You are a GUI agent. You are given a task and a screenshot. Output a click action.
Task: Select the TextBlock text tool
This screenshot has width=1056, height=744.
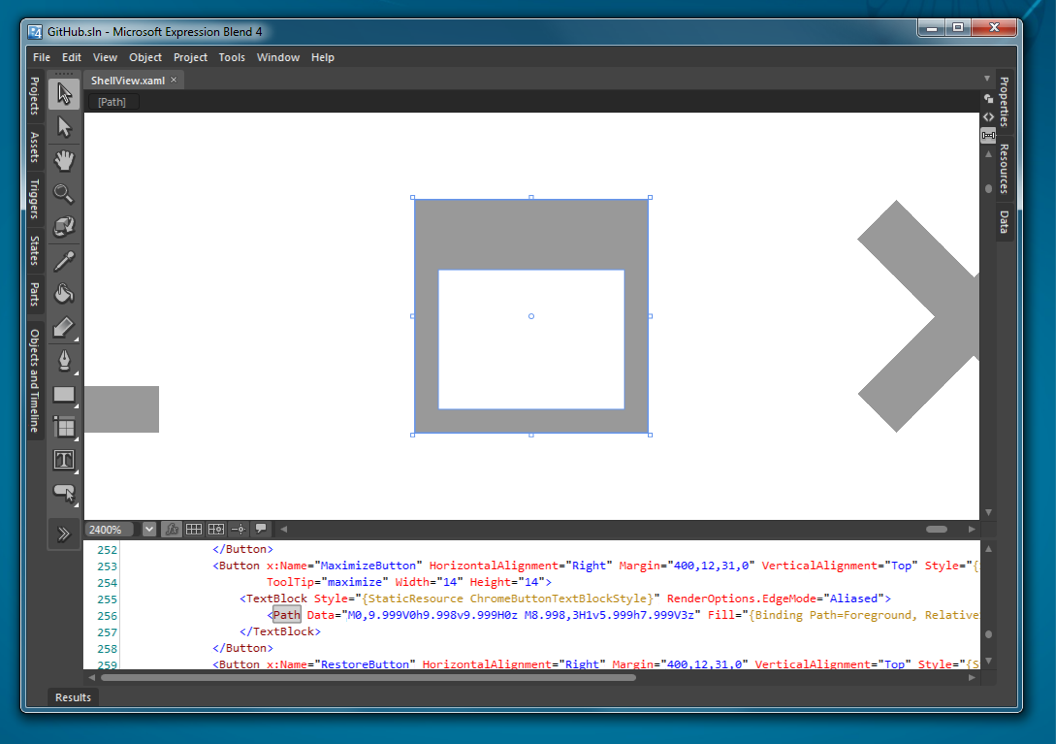(x=65, y=460)
